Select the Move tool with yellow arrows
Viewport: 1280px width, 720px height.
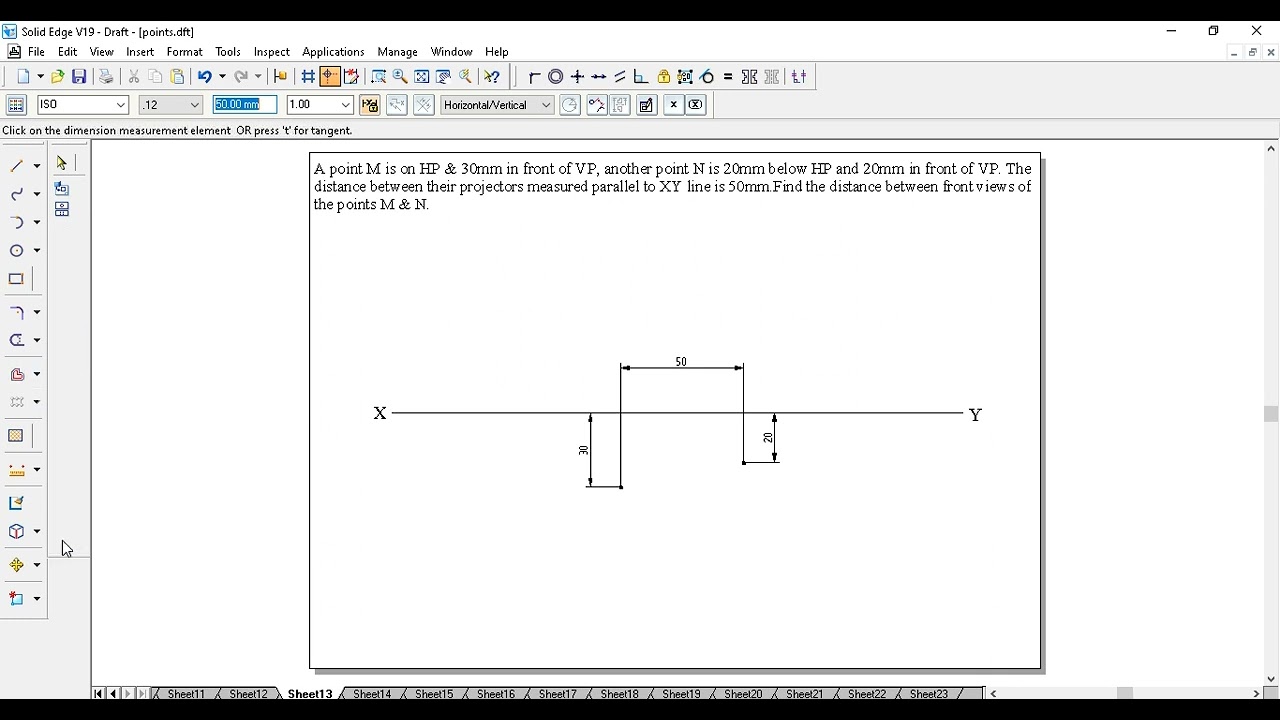[x=17, y=565]
